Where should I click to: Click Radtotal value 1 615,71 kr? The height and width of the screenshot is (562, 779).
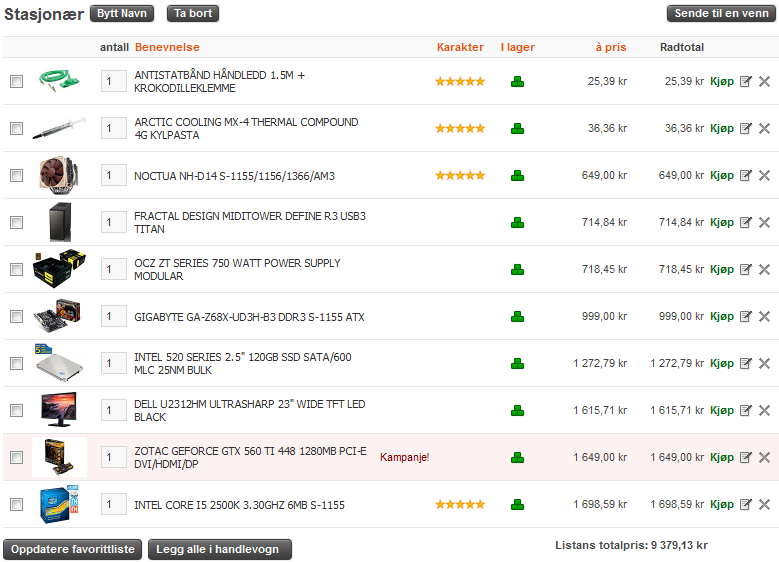(677, 410)
